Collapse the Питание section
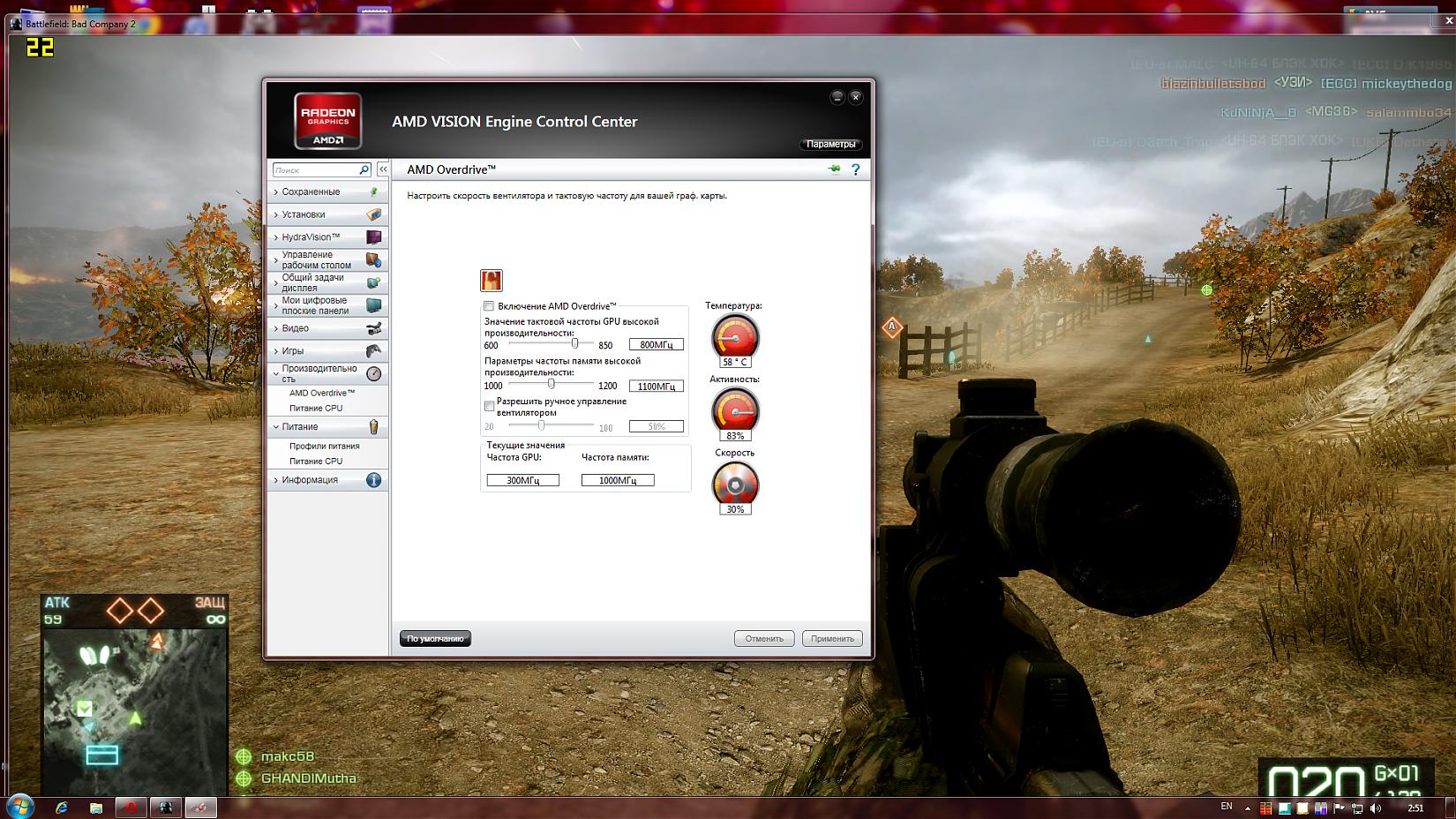Image resolution: width=1456 pixels, height=819 pixels. coord(276,427)
